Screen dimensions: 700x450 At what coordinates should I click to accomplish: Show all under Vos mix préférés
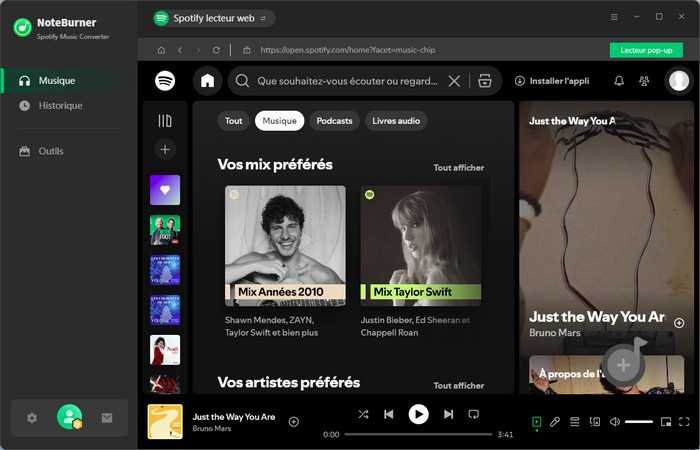[x=458, y=168]
